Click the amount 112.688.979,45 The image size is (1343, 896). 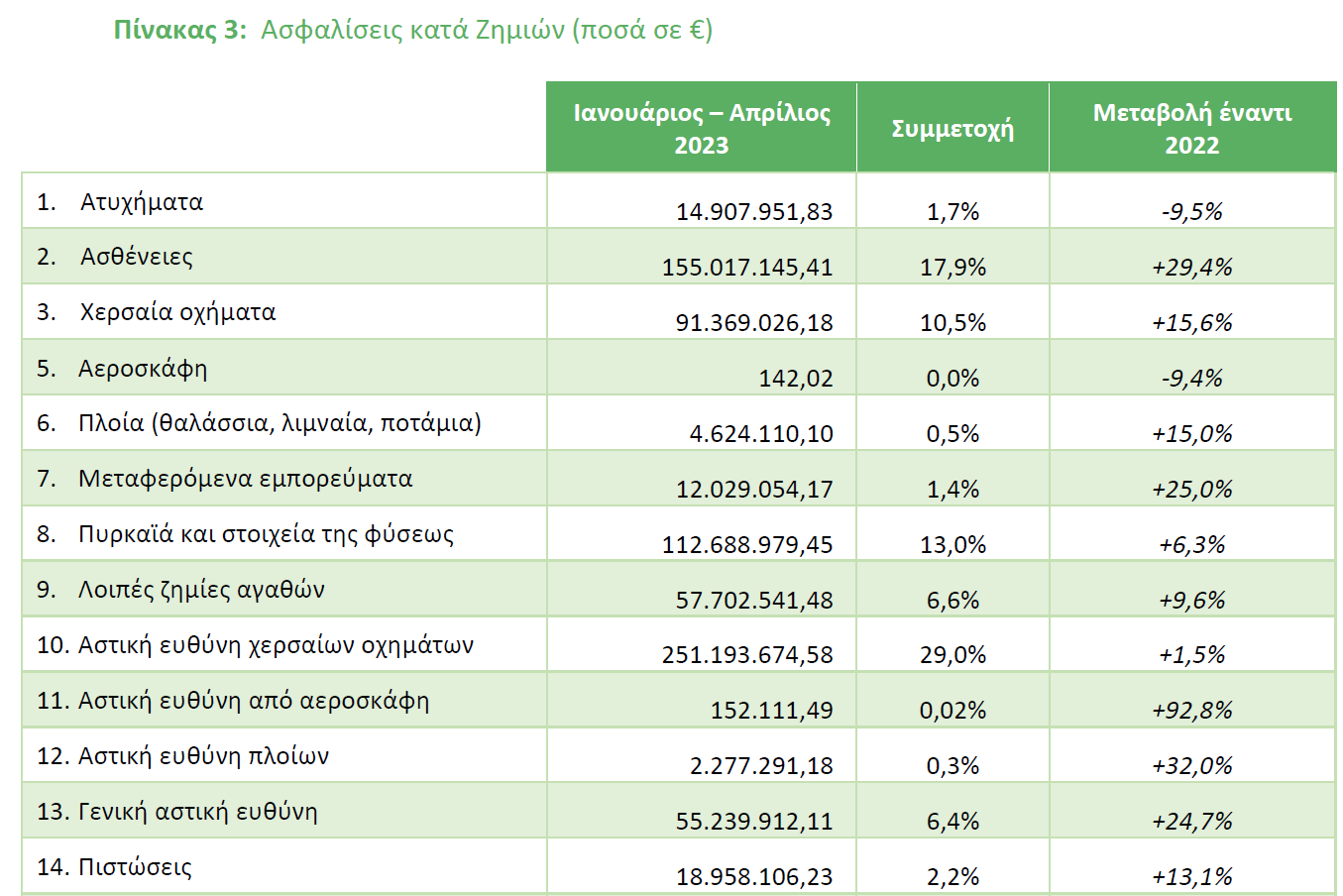coord(747,544)
